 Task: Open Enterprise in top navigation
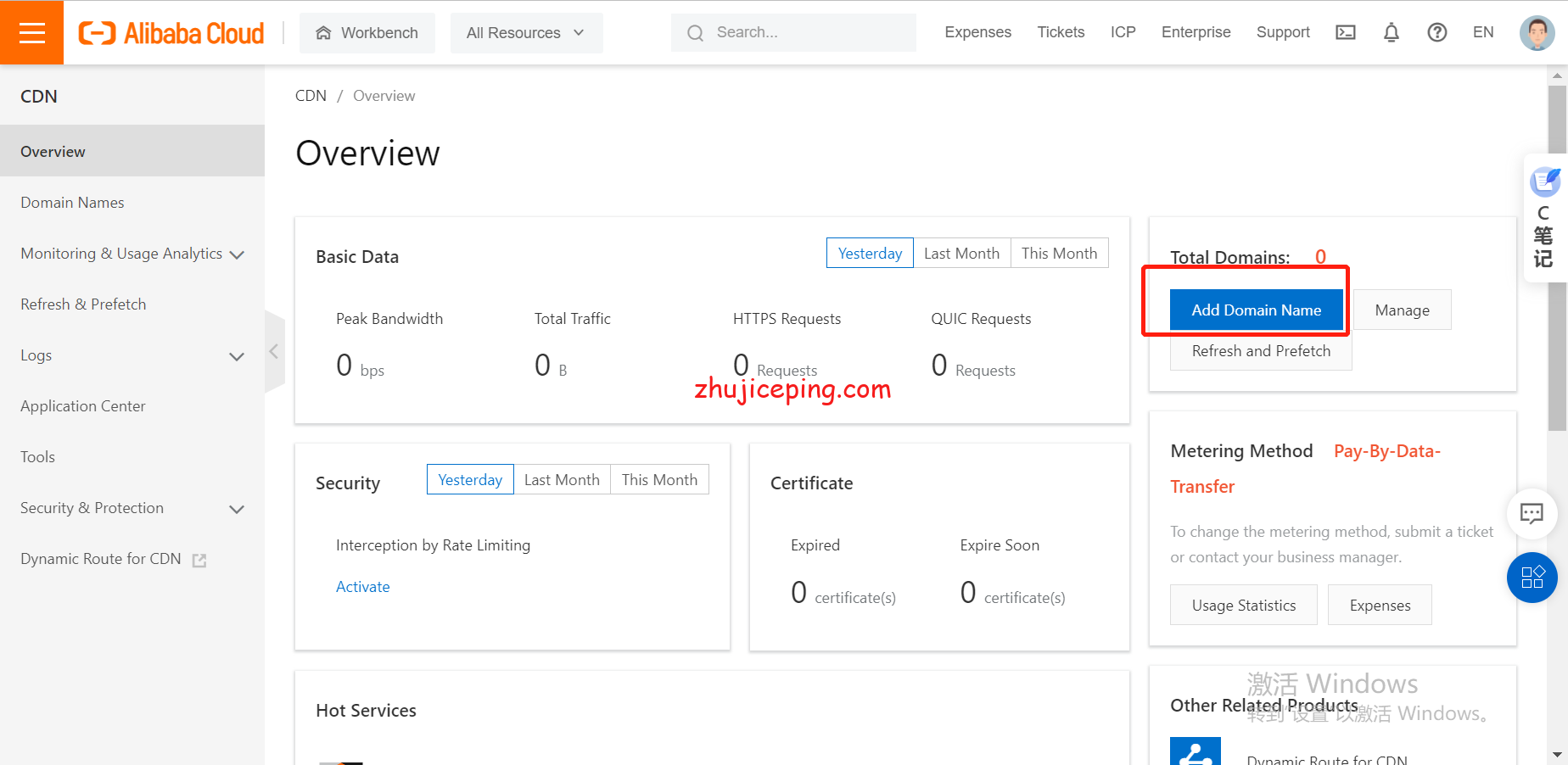click(x=1196, y=32)
